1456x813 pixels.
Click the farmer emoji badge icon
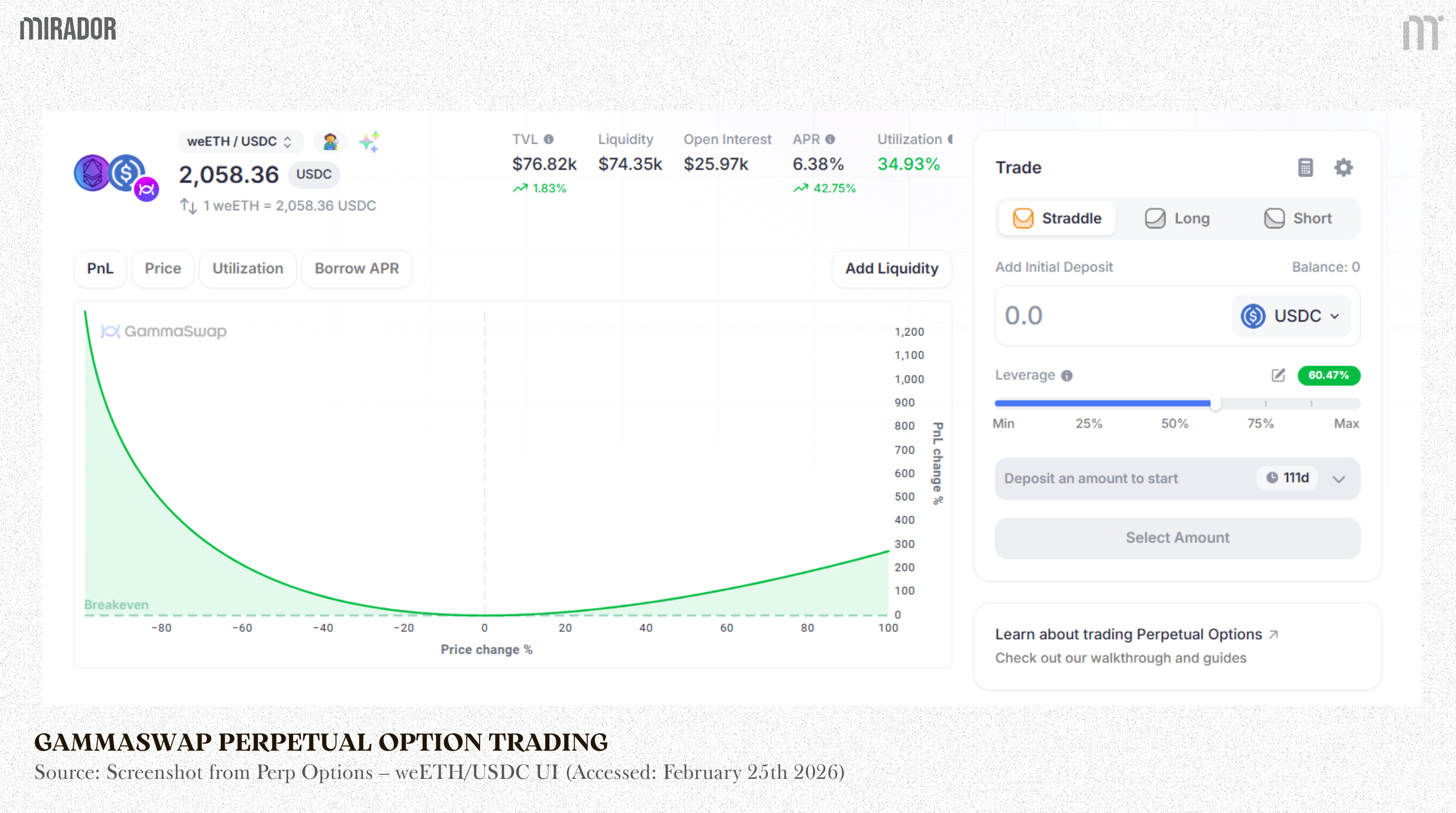point(330,142)
